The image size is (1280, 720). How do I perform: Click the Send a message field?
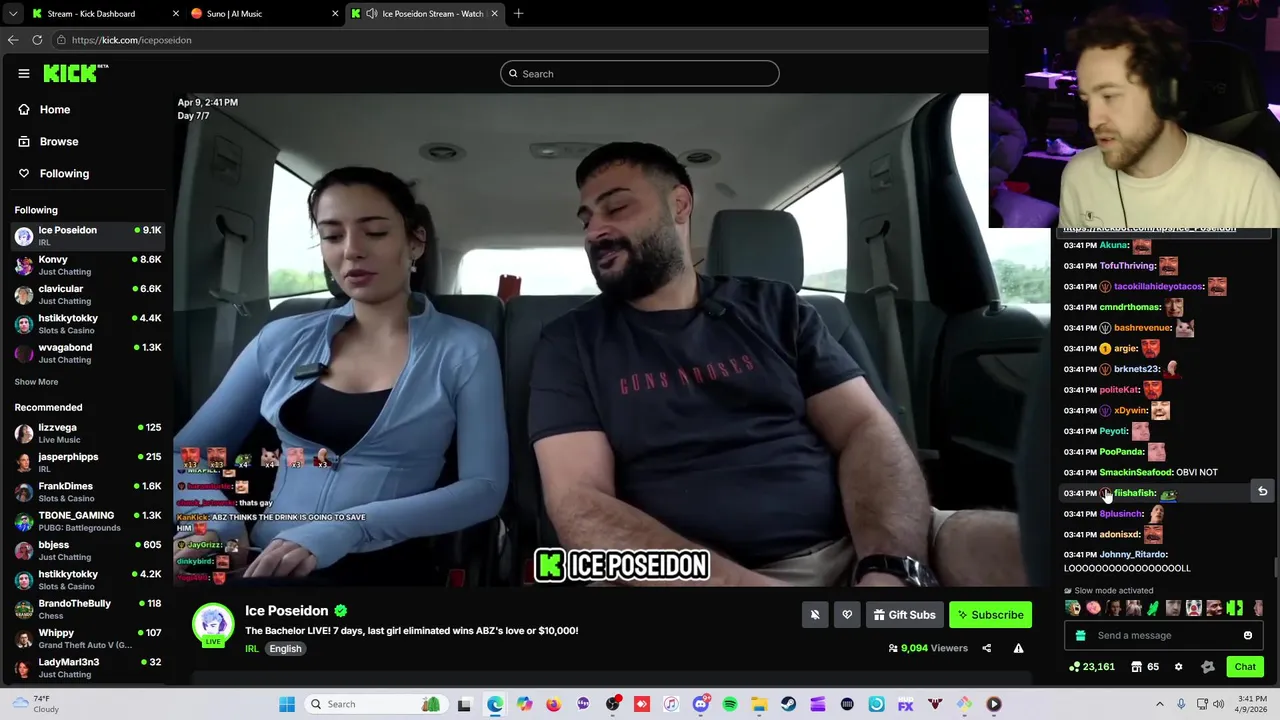tap(1165, 635)
